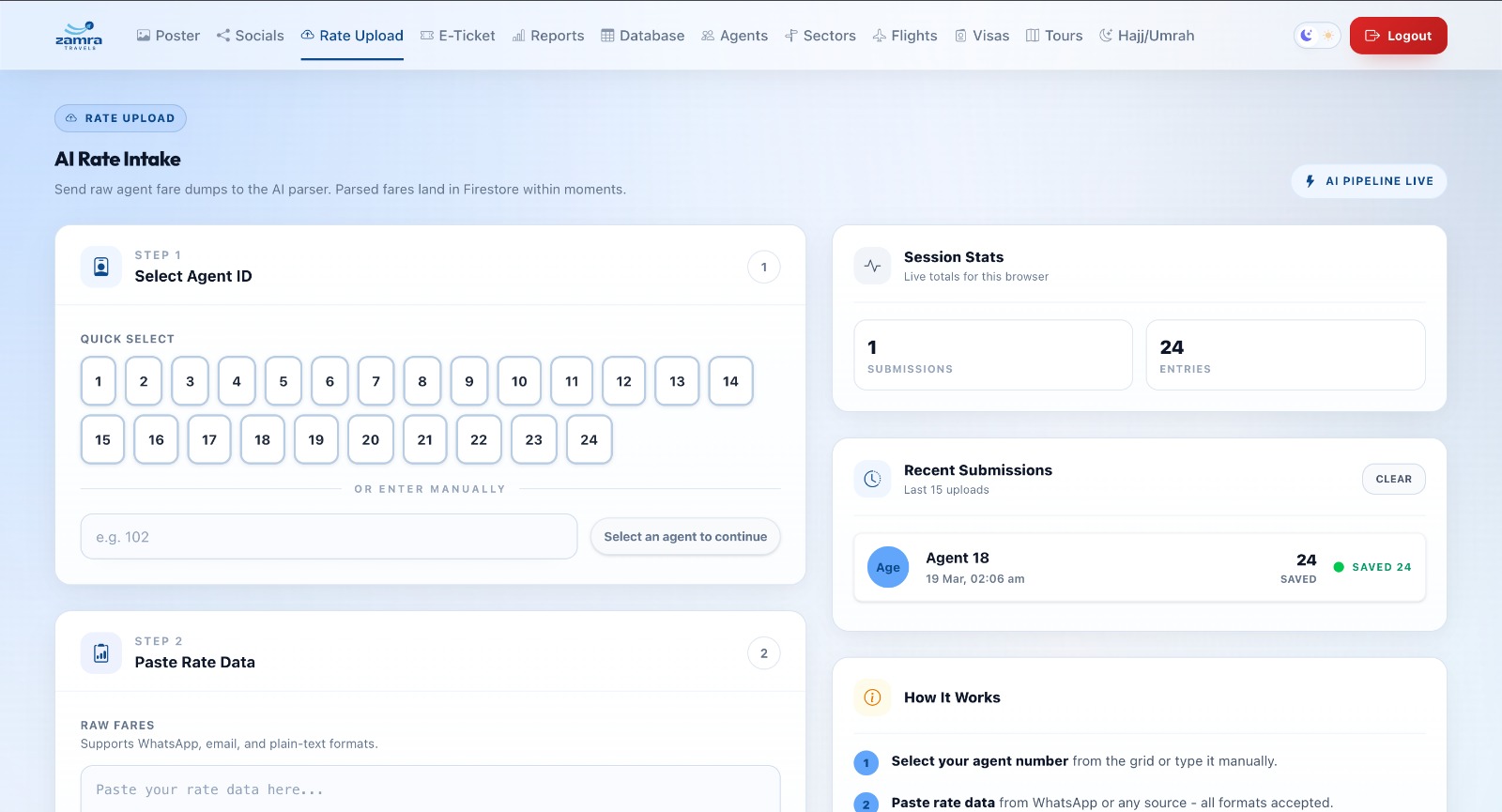Pick agent number 10
Image resolution: width=1502 pixels, height=812 pixels.
coord(519,381)
